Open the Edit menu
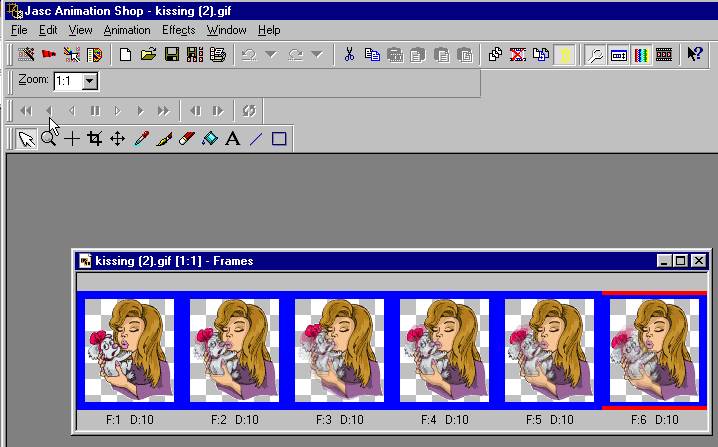718x447 pixels. coord(48,30)
